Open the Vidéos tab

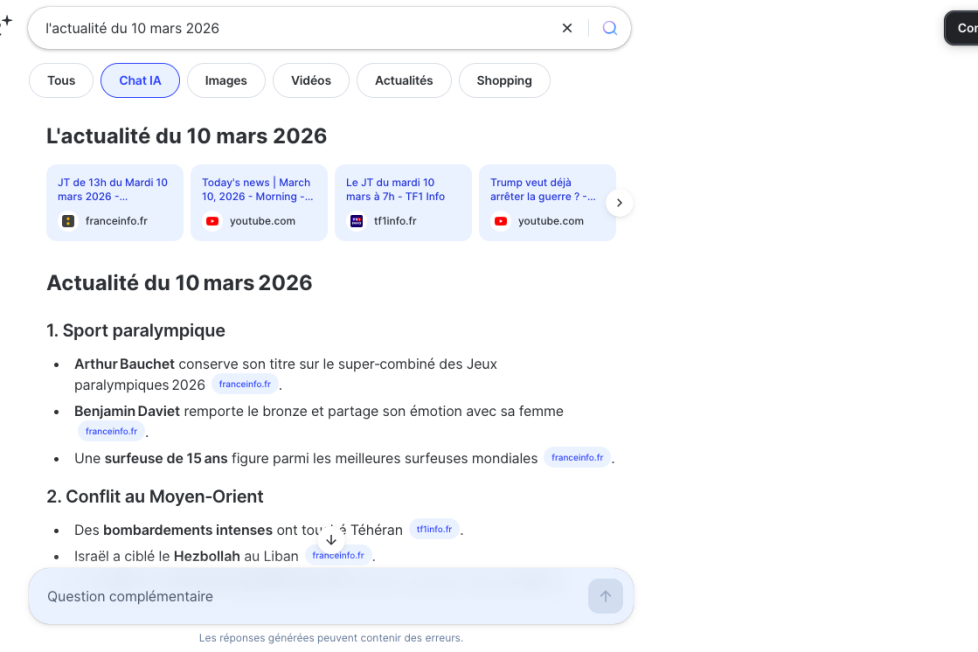pyautogui.click(x=311, y=80)
